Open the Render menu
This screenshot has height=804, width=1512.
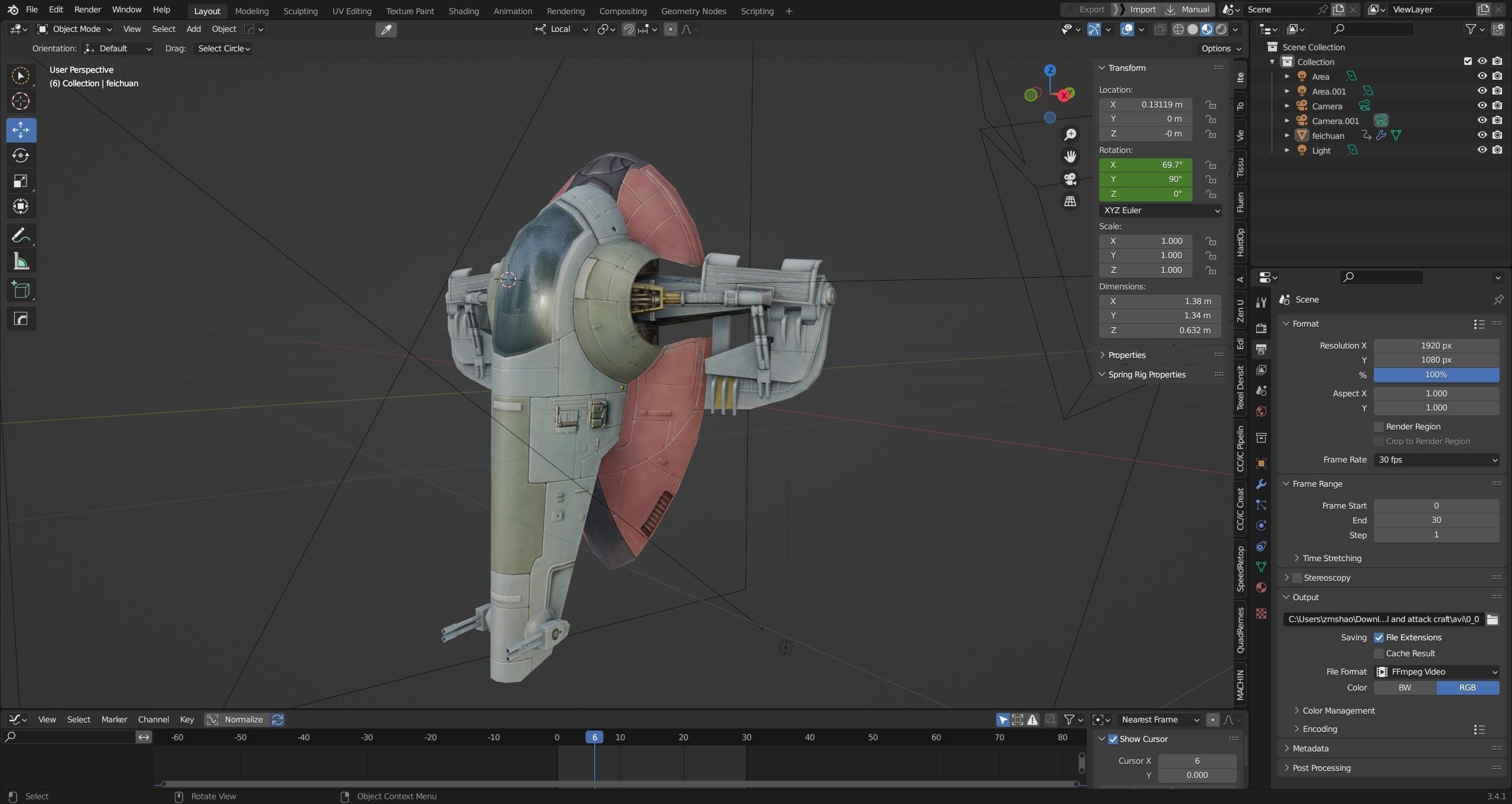(x=87, y=9)
